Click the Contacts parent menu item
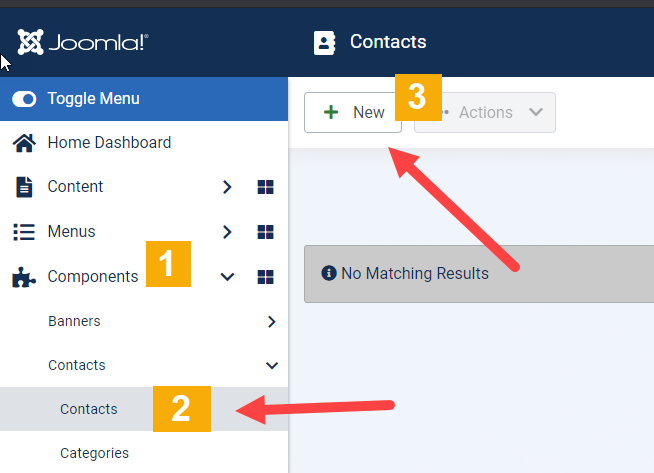This screenshot has width=654, height=473. [77, 365]
